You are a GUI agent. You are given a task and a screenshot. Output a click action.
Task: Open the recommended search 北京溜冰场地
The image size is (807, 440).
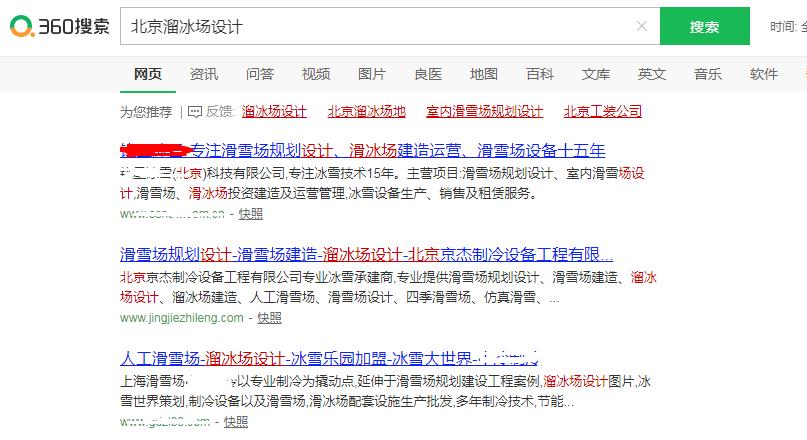click(367, 112)
